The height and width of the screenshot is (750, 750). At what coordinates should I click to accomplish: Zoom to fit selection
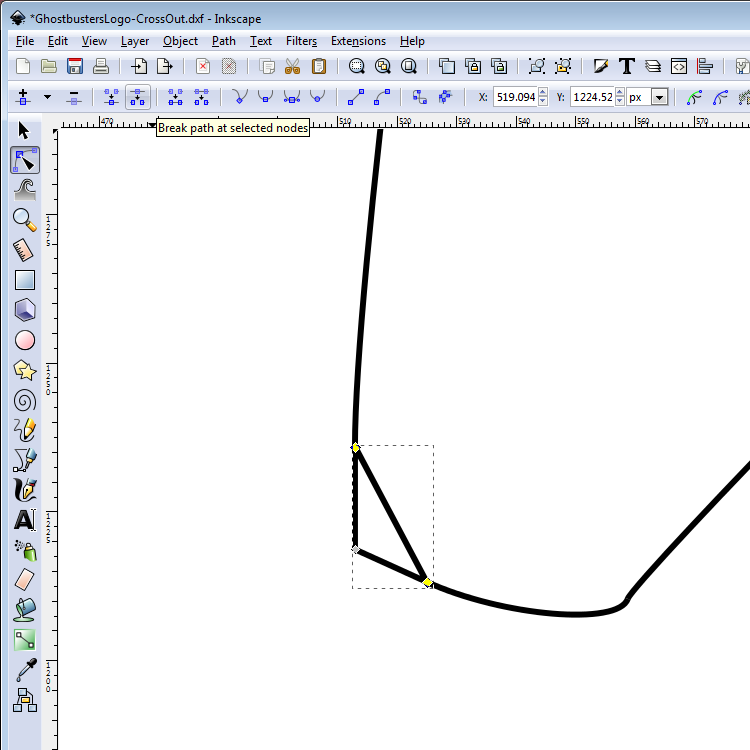(x=356, y=66)
